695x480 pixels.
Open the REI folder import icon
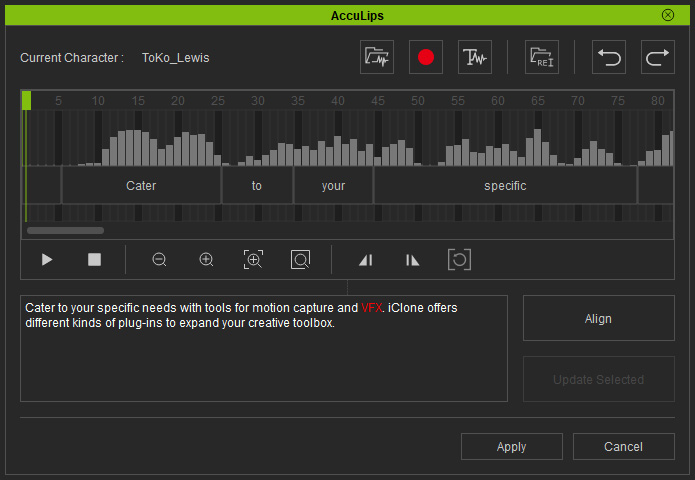tap(541, 58)
